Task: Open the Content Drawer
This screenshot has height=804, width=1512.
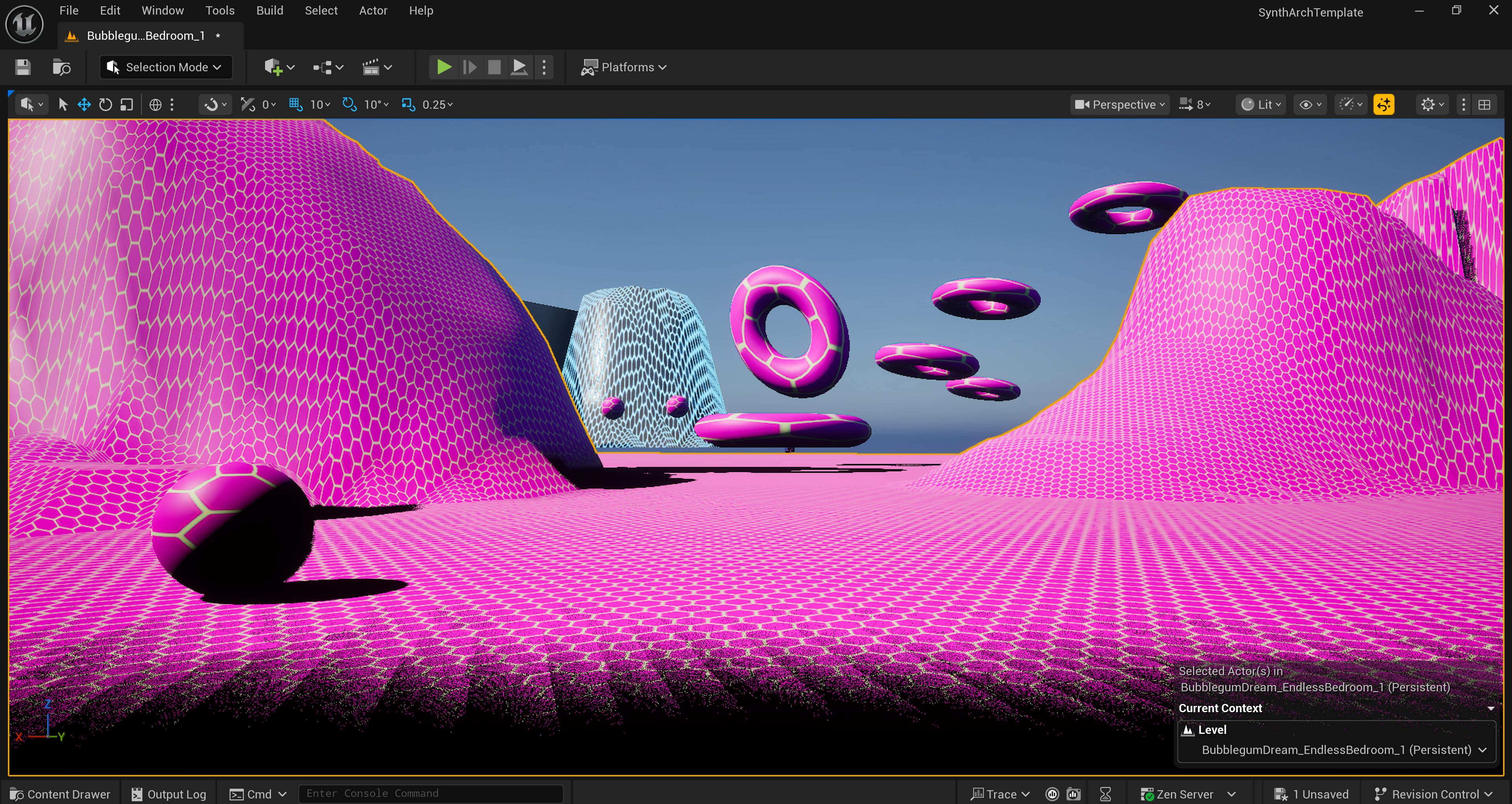Action: [x=61, y=793]
